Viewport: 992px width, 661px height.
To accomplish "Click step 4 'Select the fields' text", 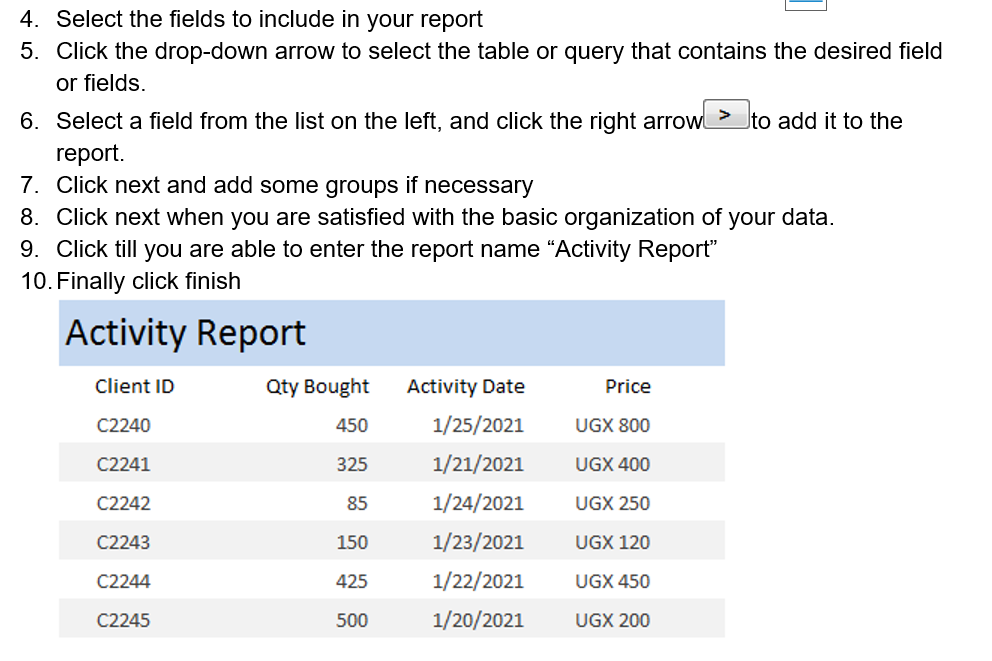I will click(268, 19).
